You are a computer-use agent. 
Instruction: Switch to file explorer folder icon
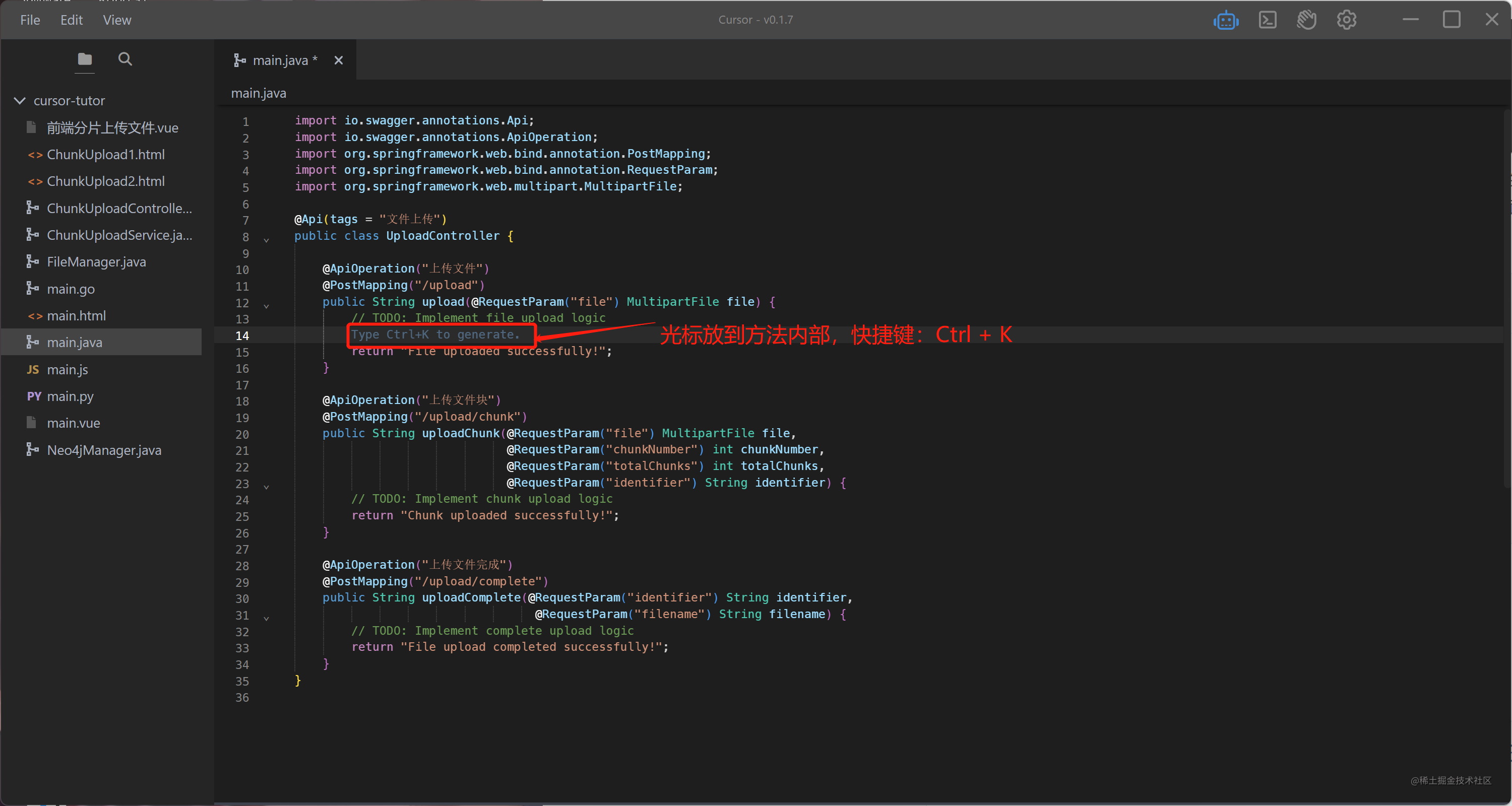[85, 59]
